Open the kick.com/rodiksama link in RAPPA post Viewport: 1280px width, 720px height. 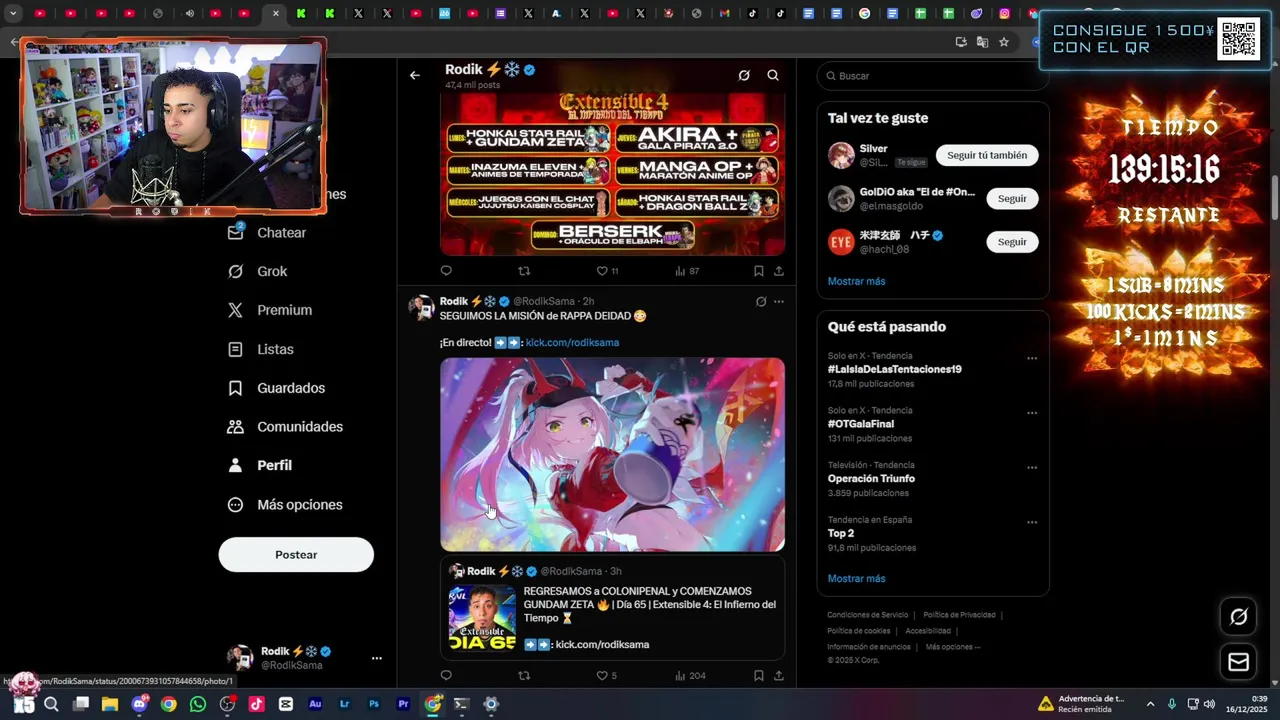(x=572, y=342)
